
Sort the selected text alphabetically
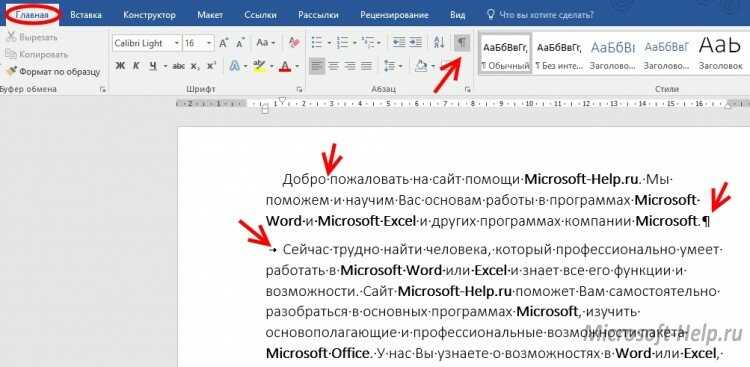(439, 43)
